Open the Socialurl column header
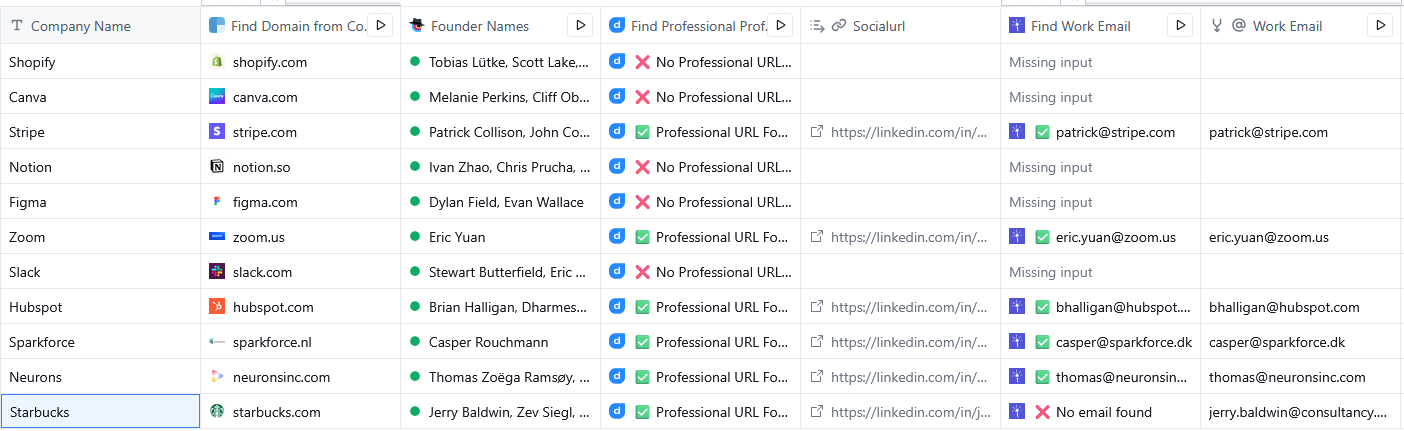Screen dimensions: 1404x431 tap(878, 26)
